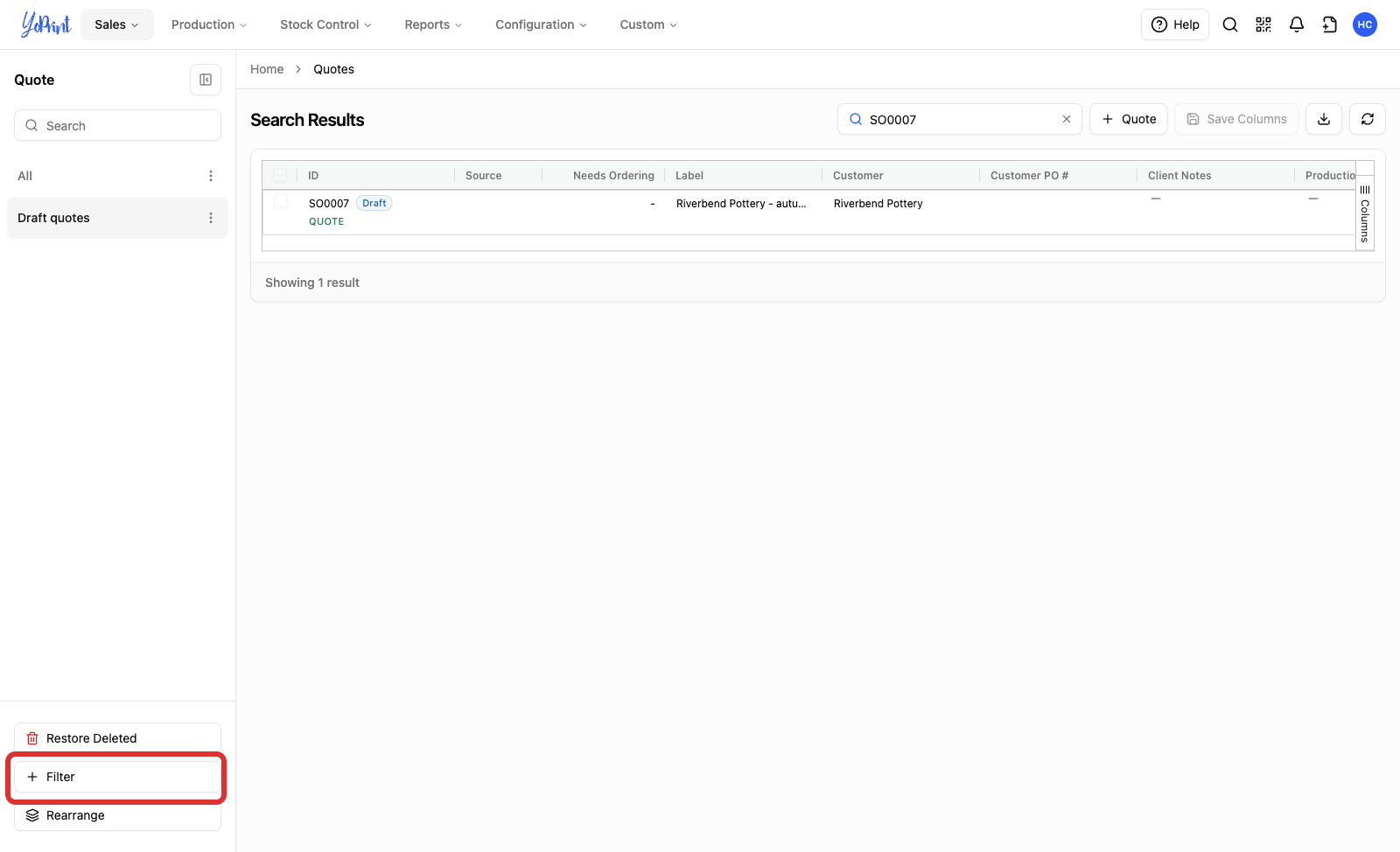Click Restore Deleted button
The width and height of the screenshot is (1400, 852).
[x=117, y=738]
